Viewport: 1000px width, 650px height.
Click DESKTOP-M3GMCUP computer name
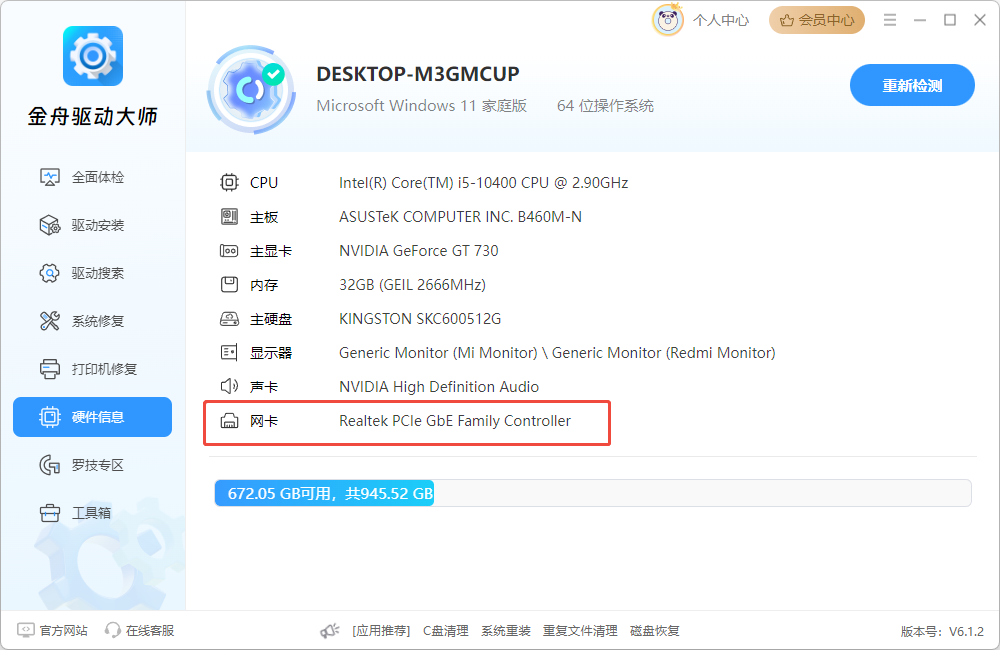point(418,74)
